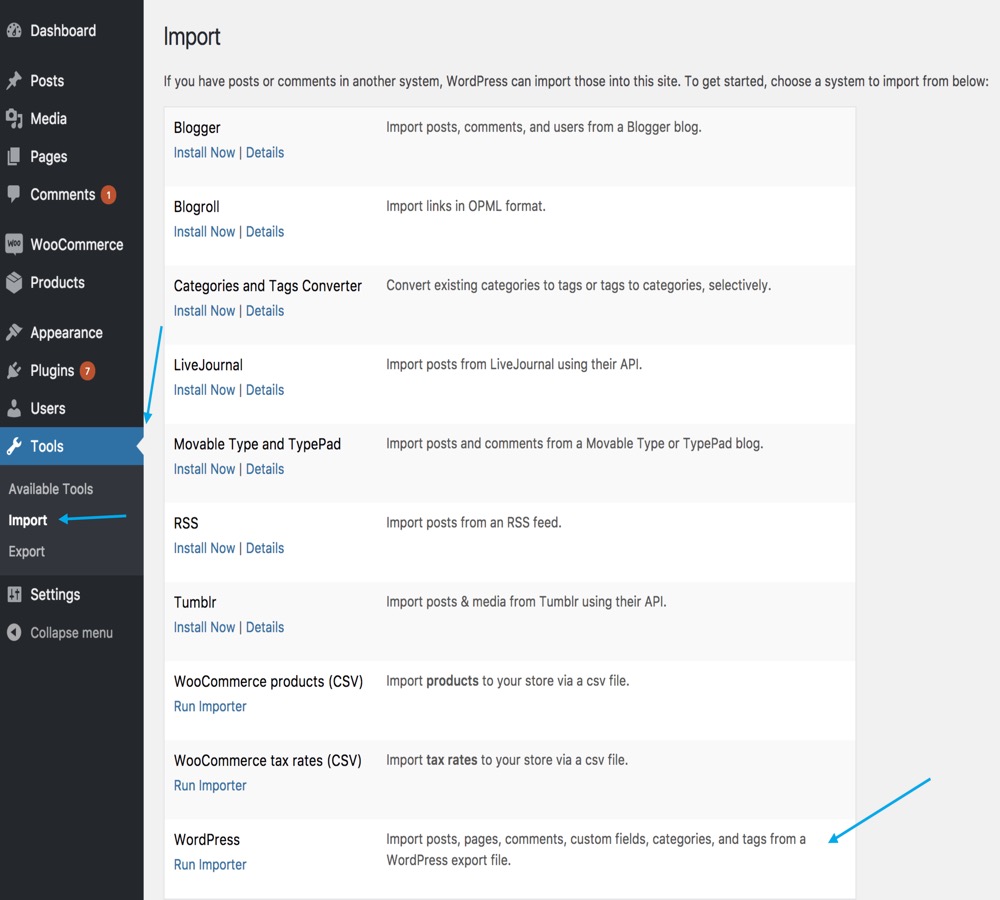Click the Comments count badge
The width and height of the screenshot is (1000, 900).
108,195
